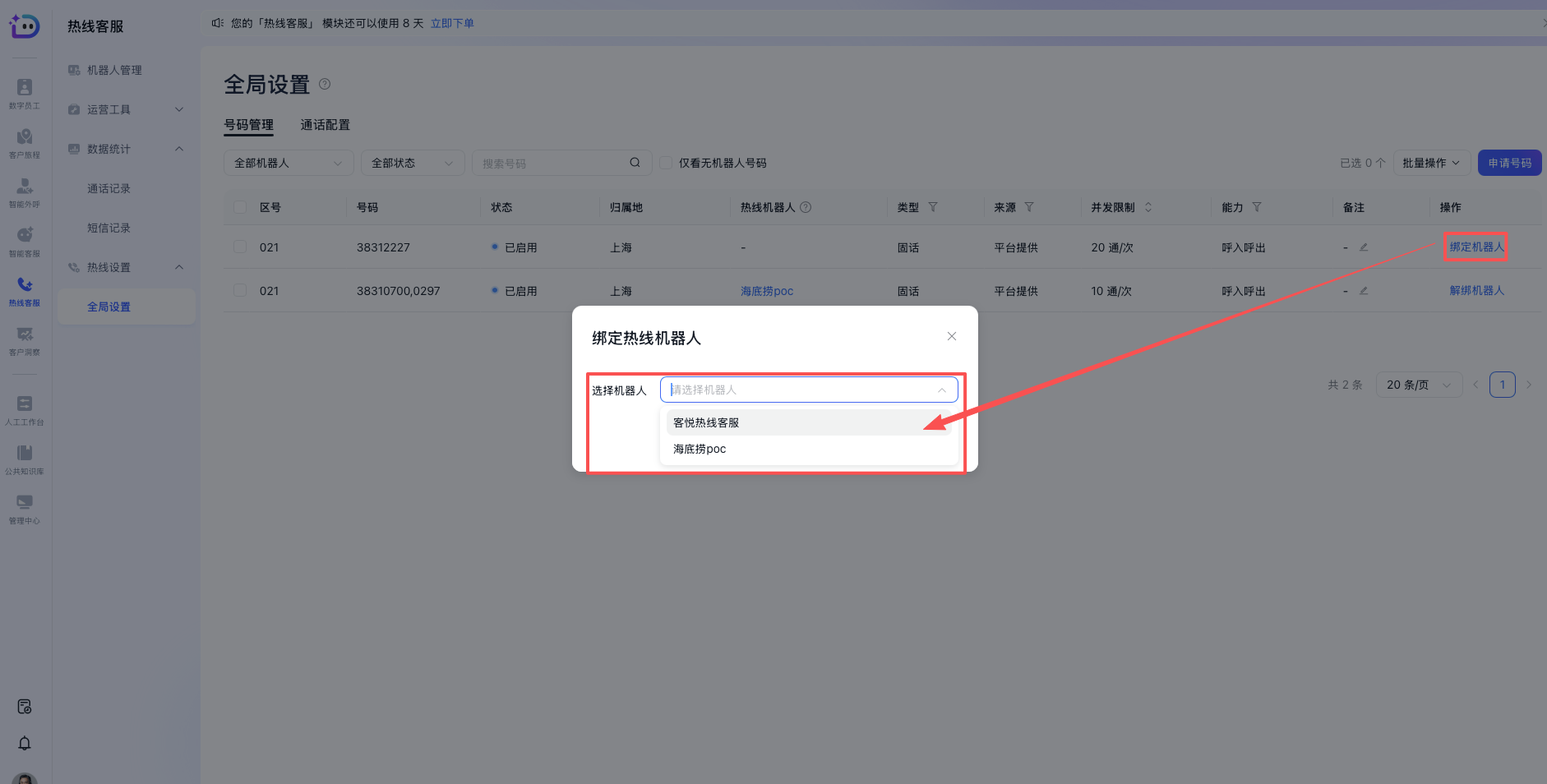
Task: Open 数字员工 in the left sidebar
Action: [x=25, y=92]
